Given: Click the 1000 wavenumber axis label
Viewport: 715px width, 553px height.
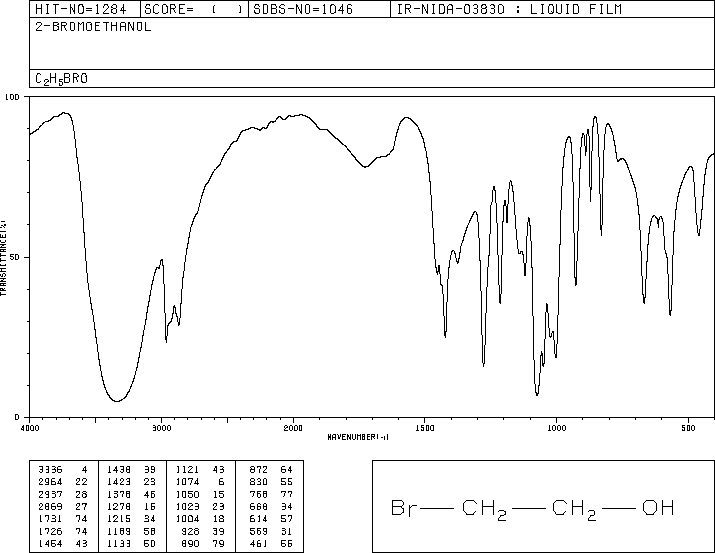Looking at the screenshot, I should (x=556, y=428).
